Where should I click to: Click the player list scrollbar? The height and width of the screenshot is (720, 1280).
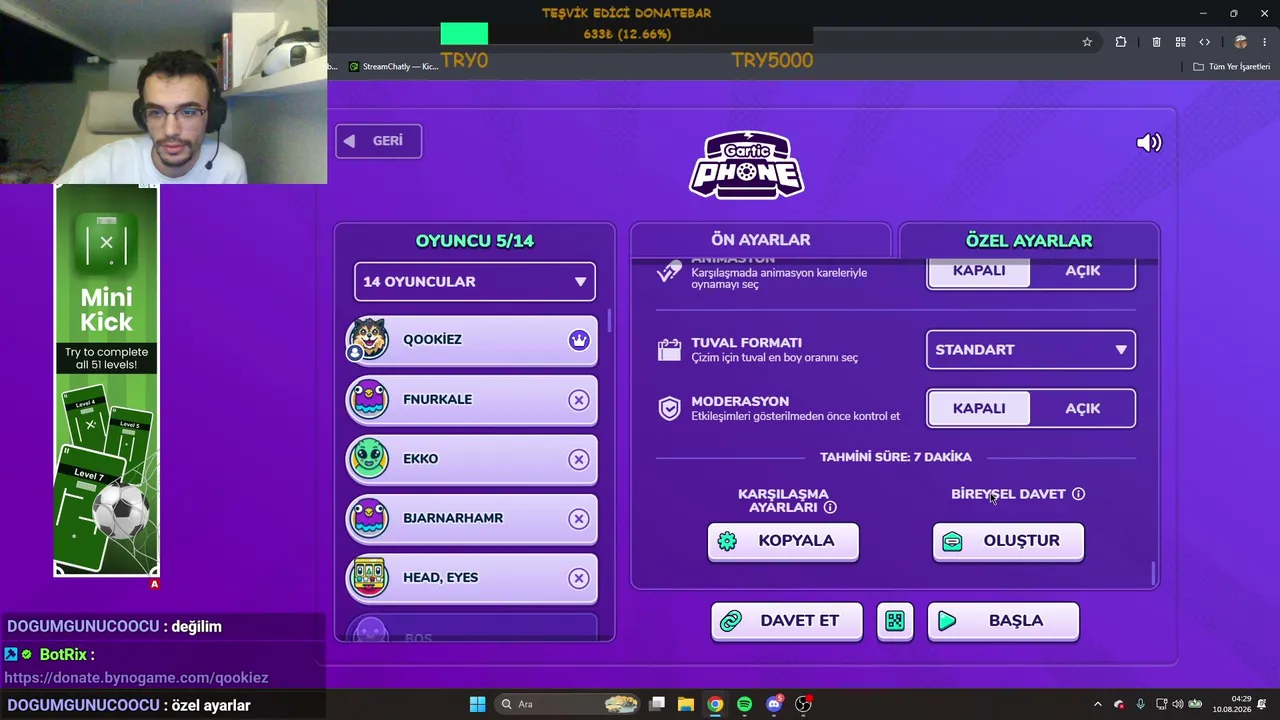[x=609, y=322]
